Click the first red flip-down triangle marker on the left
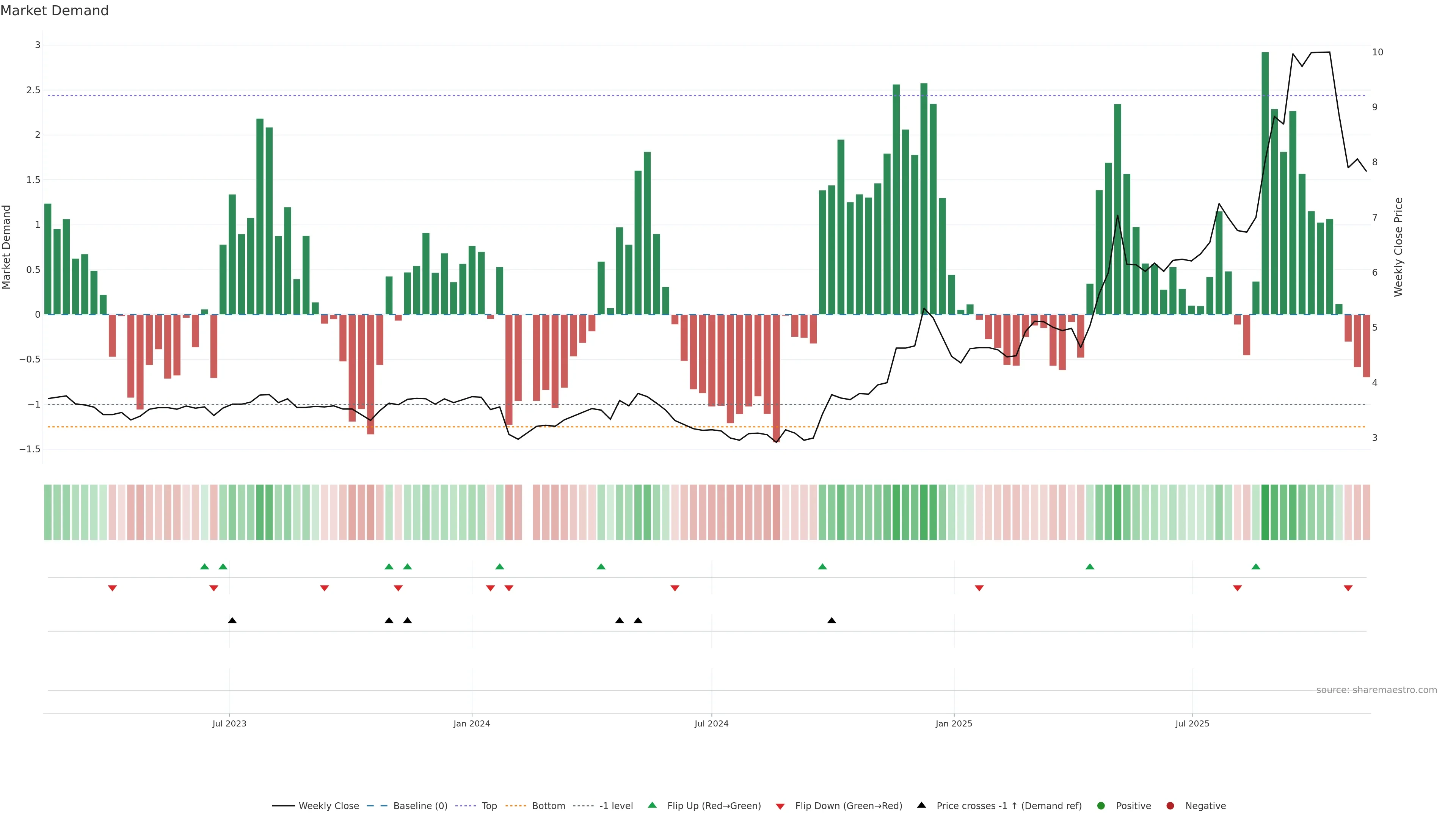Viewport: 1456px width, 819px height. point(113,588)
